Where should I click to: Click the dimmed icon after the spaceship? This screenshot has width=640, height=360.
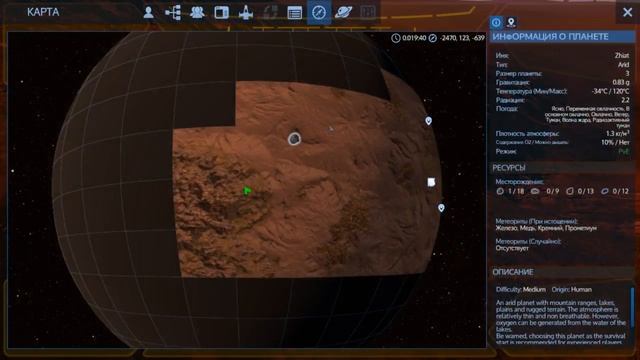(270, 12)
